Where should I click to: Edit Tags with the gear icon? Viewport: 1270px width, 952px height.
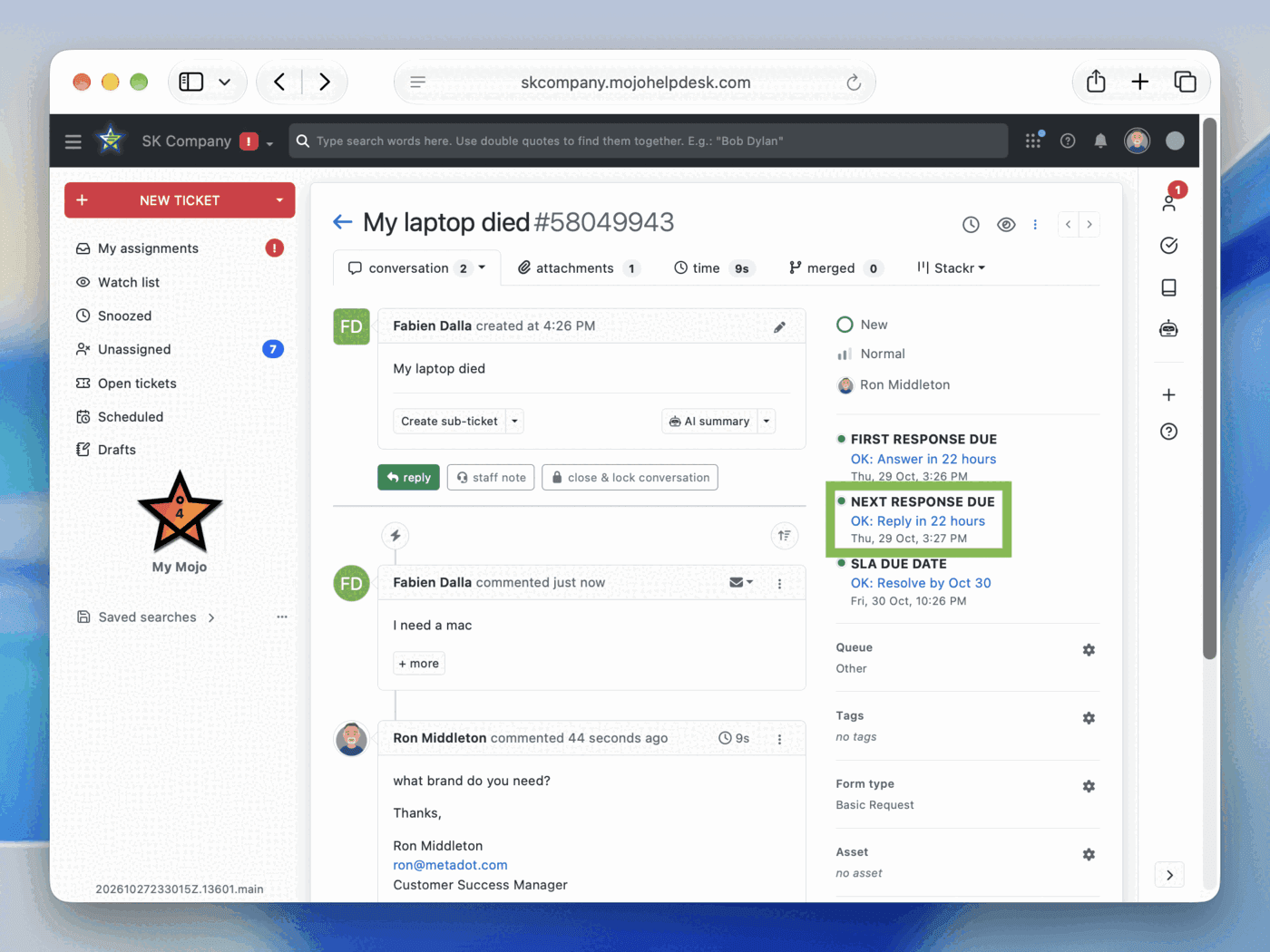(1089, 718)
